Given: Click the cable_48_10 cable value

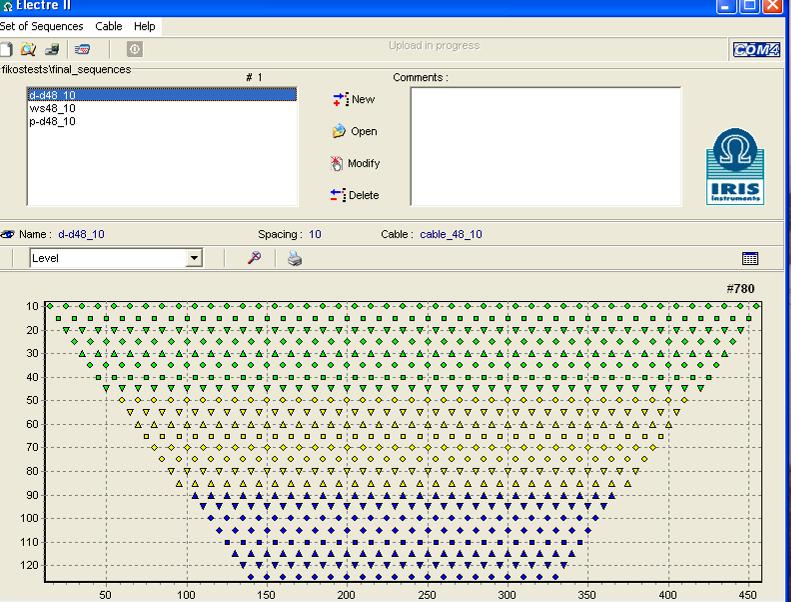Looking at the screenshot, I should point(451,234).
